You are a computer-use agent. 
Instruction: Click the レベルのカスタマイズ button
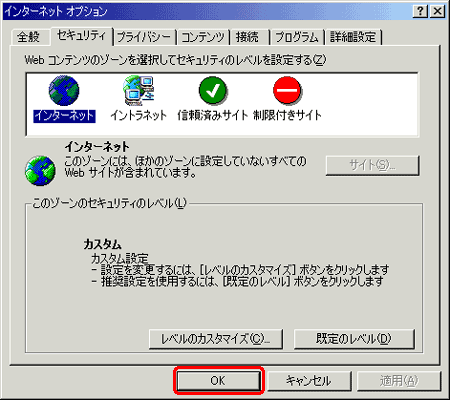coord(216,339)
